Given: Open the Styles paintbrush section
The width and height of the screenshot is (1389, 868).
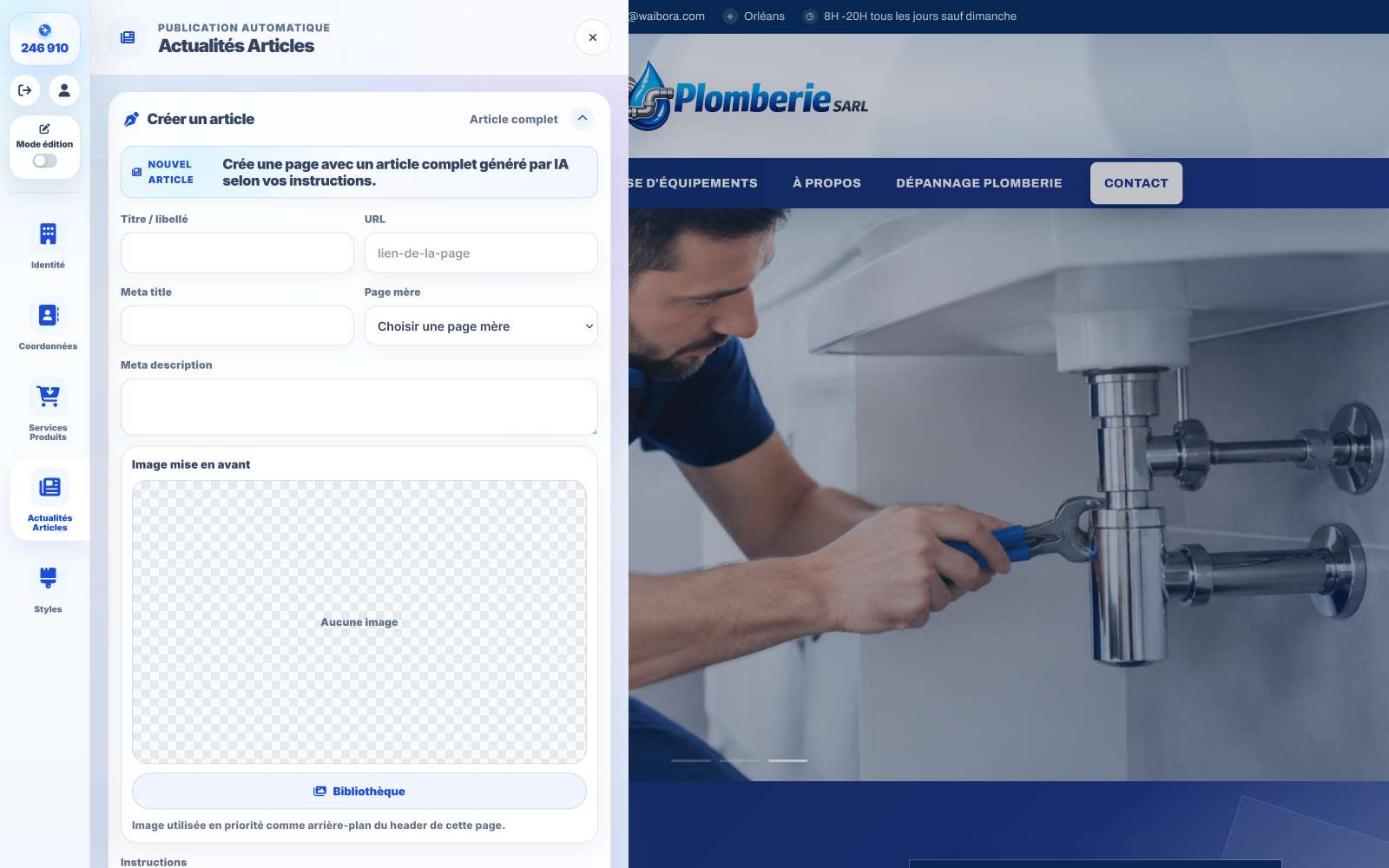Looking at the screenshot, I should pyautogui.click(x=48, y=589).
